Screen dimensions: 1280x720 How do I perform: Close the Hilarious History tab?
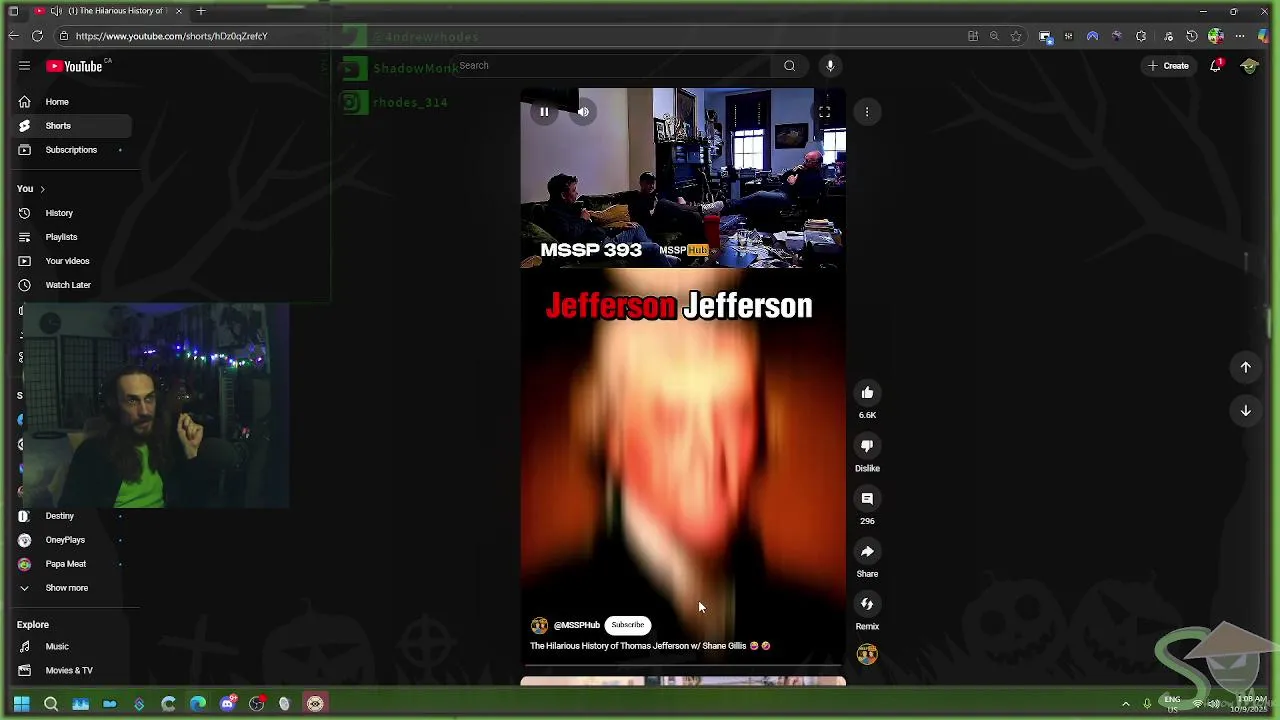tap(179, 11)
